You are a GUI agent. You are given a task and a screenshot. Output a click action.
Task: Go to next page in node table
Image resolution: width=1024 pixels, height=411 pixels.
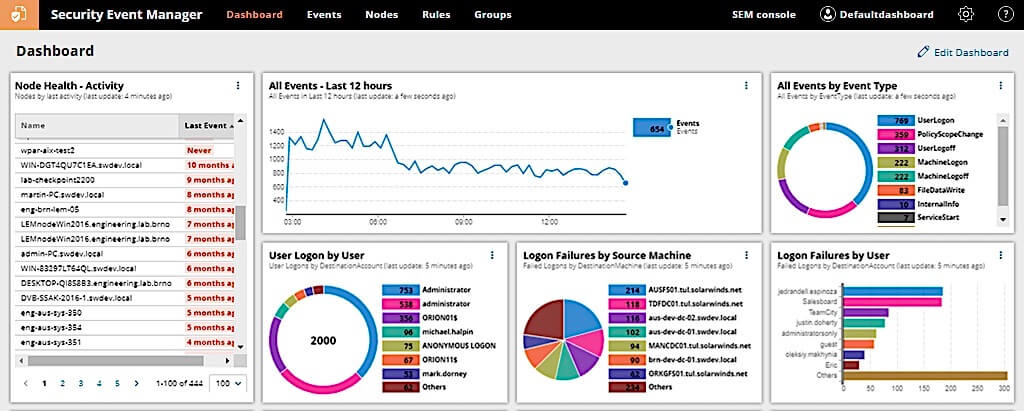click(136, 384)
